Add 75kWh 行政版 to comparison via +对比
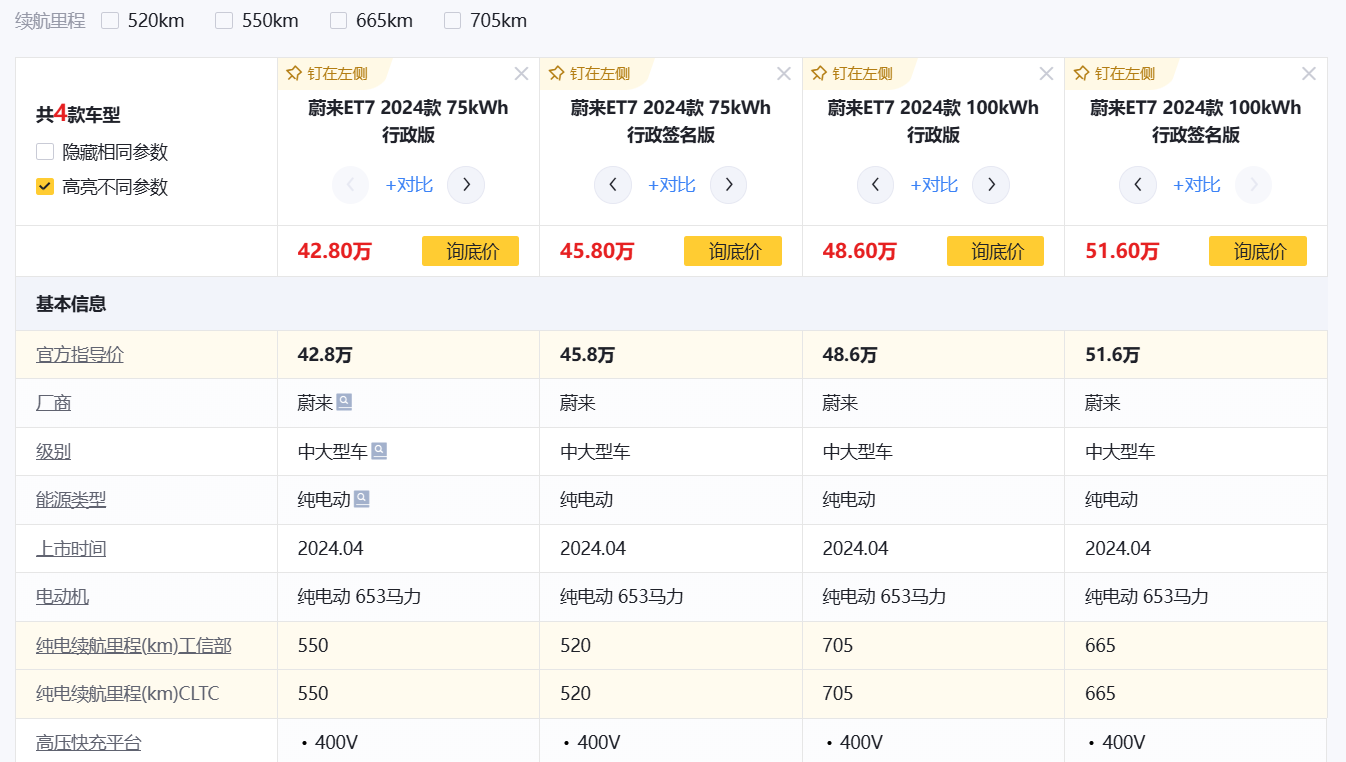 coord(409,185)
